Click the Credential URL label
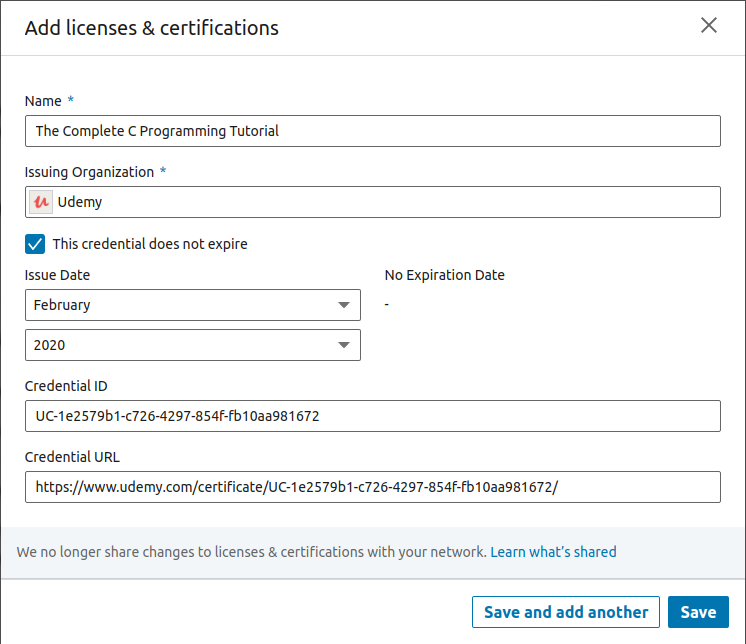 pos(72,457)
